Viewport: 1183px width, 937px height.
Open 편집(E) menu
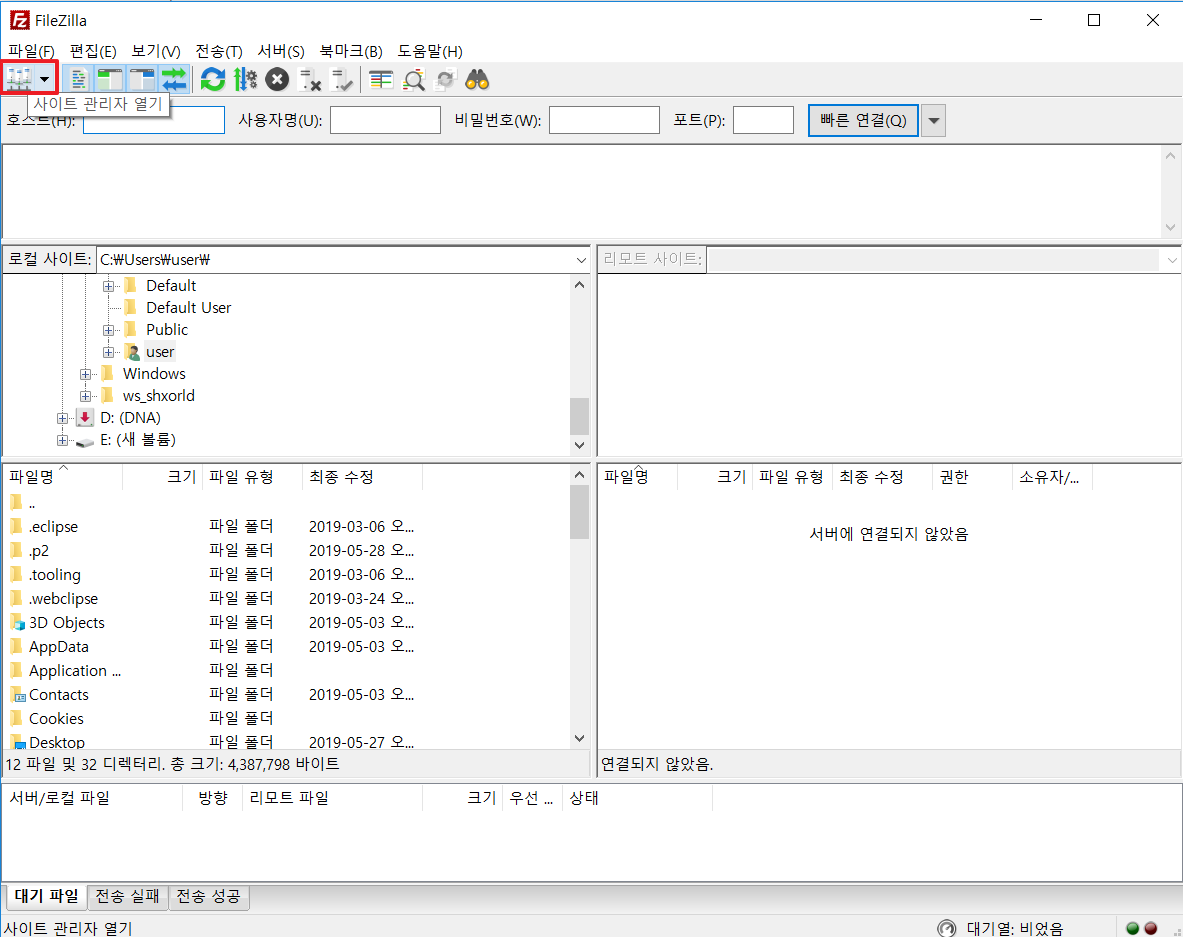(x=93, y=51)
